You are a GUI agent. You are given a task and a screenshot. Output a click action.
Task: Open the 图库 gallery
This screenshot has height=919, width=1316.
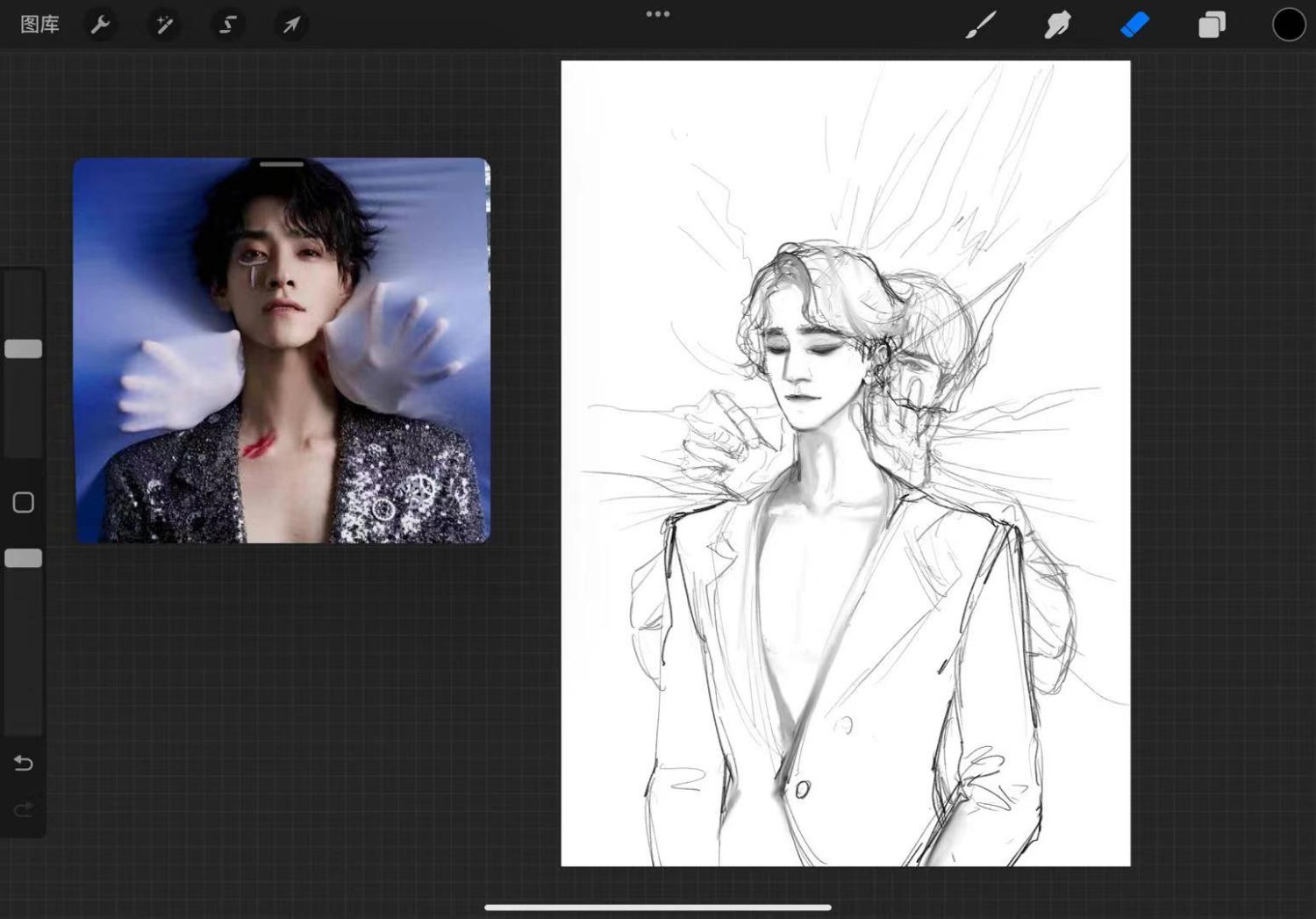click(39, 25)
